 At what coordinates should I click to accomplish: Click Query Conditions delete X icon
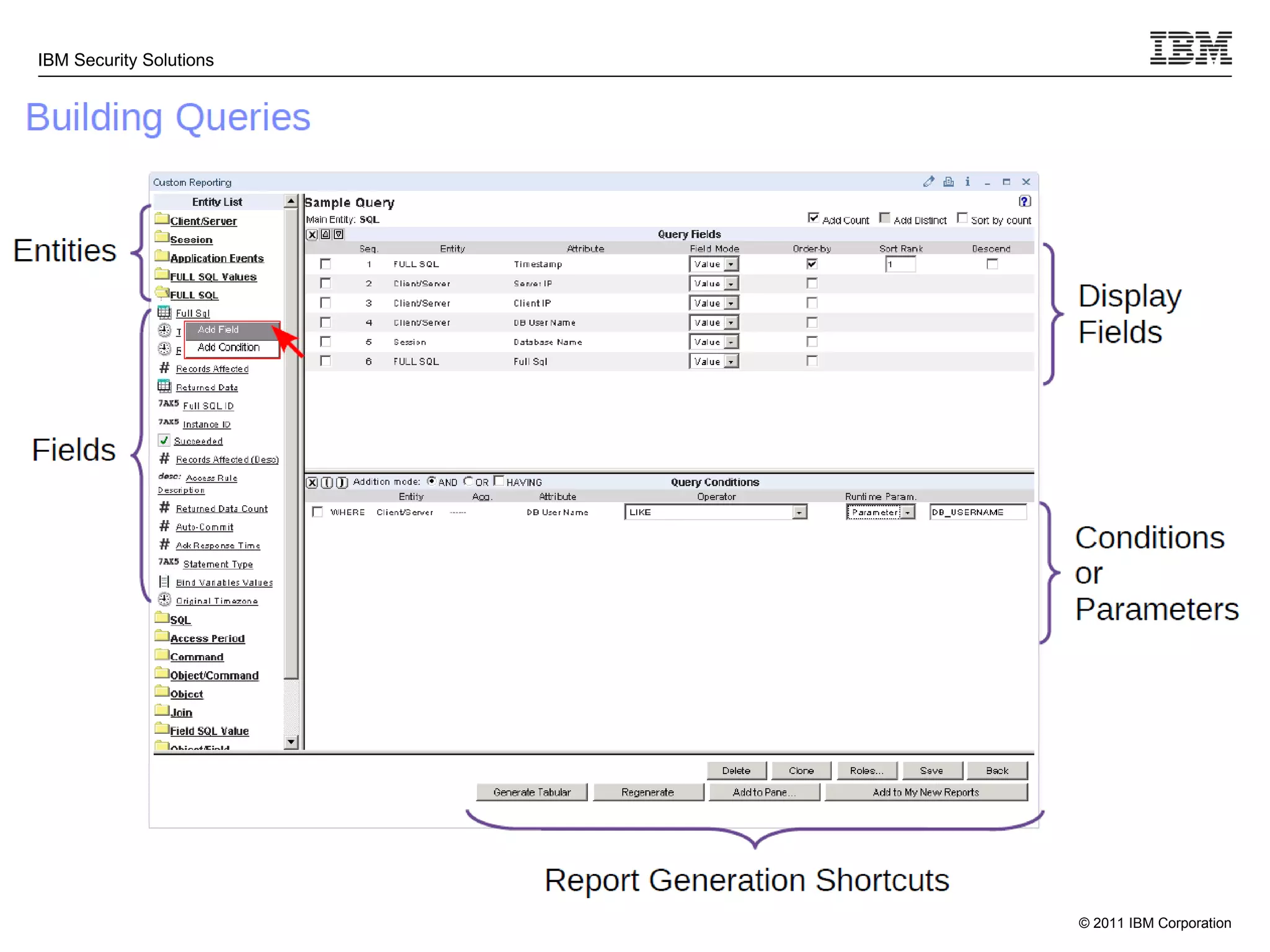coord(313,482)
